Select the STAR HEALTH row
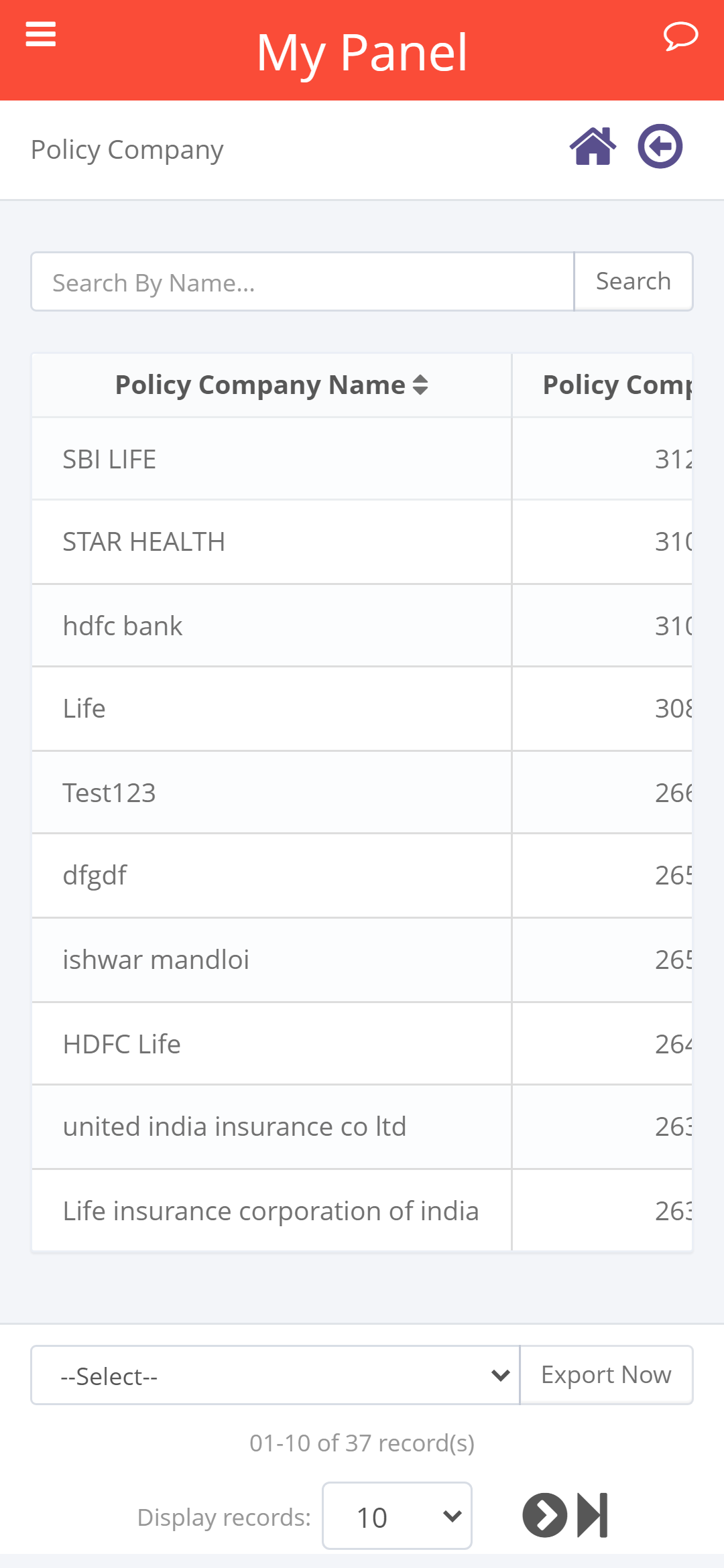Viewport: 724px width, 1568px height. 362,542
